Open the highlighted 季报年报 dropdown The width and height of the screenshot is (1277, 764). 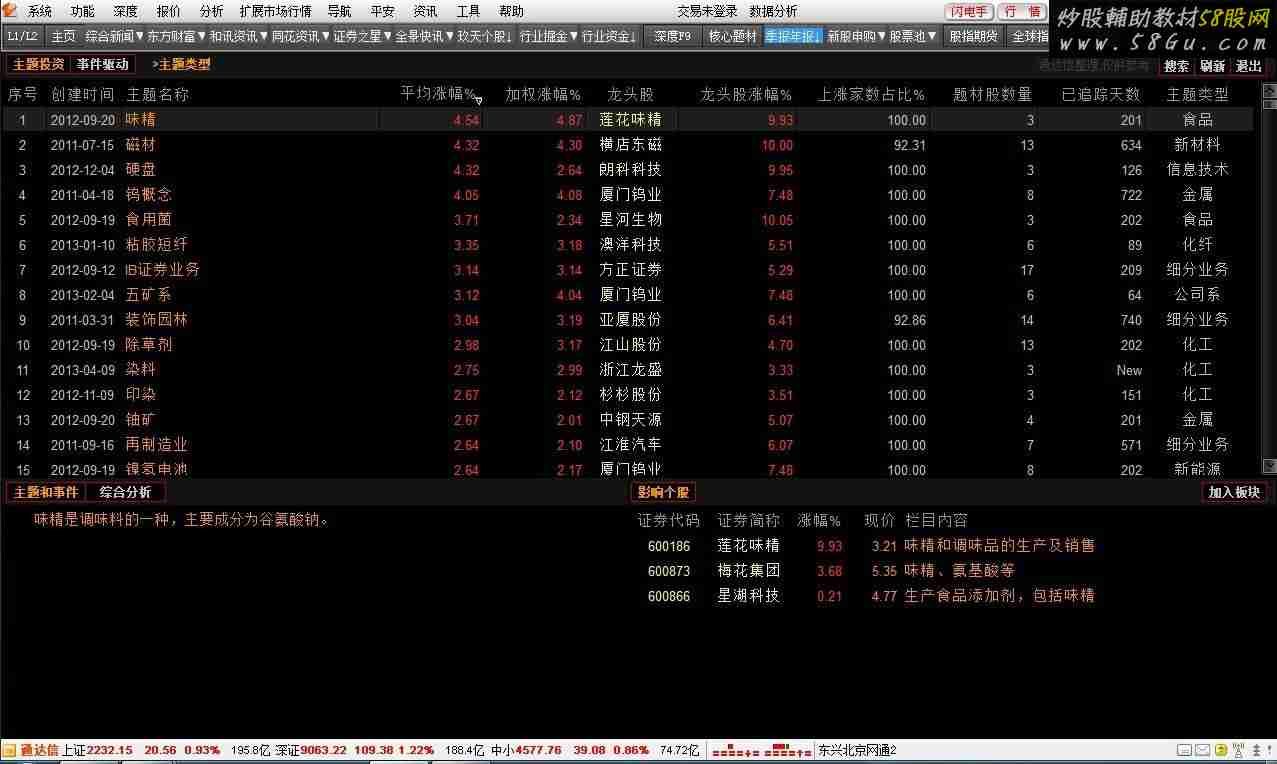click(793, 36)
